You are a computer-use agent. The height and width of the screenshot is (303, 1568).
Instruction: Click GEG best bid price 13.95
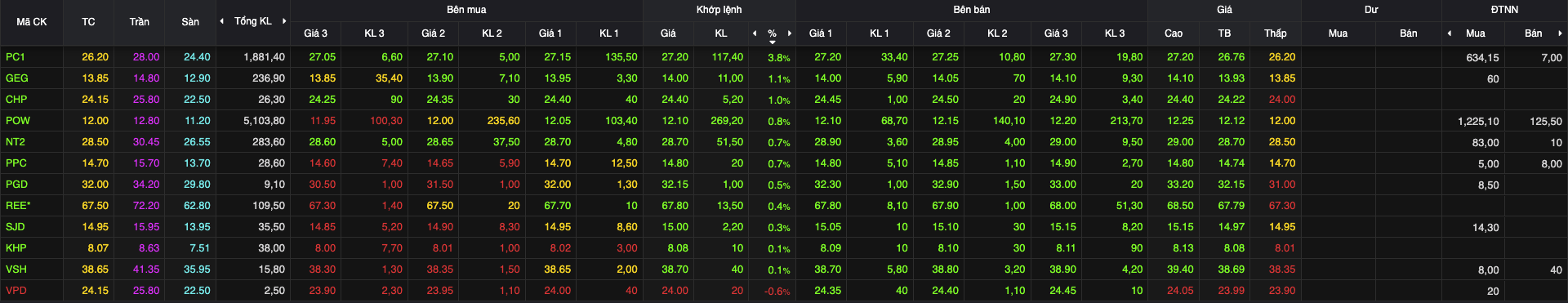558,78
